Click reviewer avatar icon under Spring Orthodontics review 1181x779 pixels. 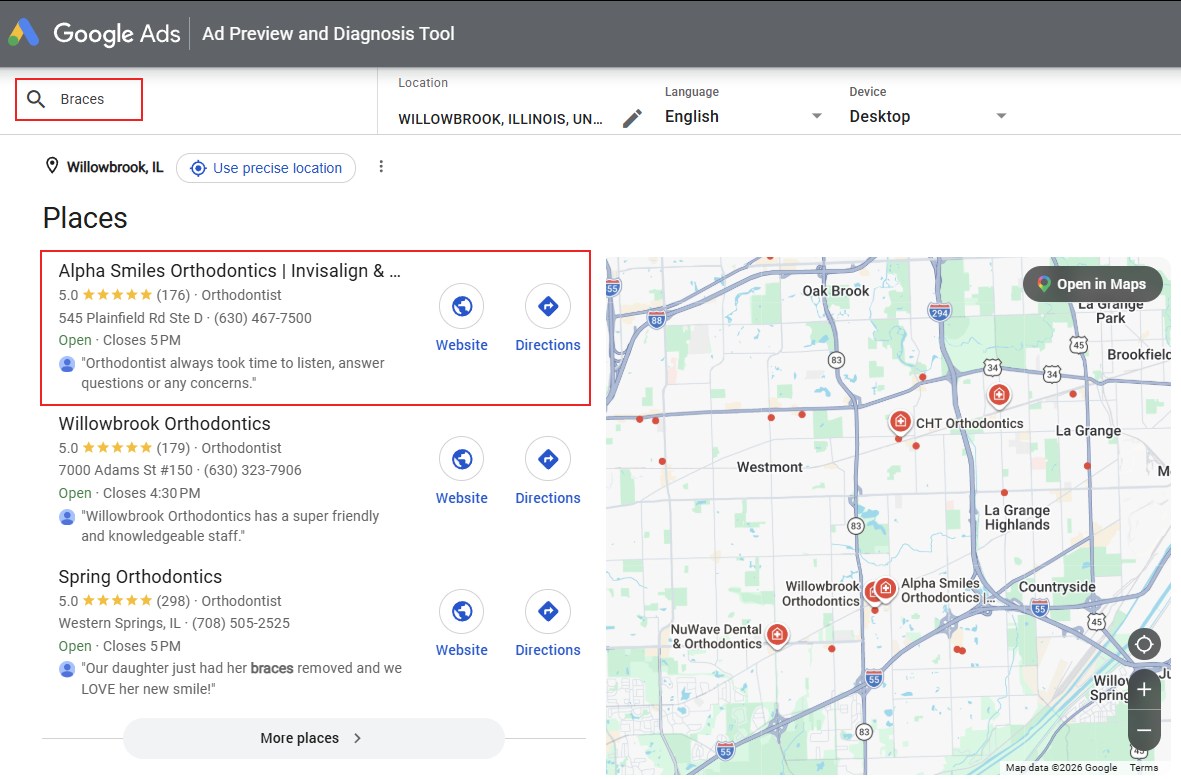(67, 669)
